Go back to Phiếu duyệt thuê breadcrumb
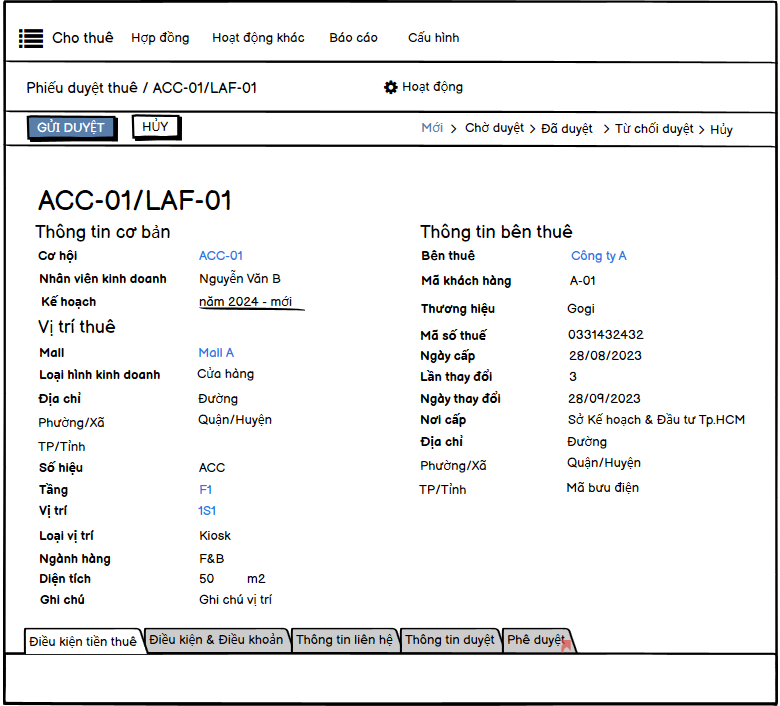Viewport: 780px width, 706px height. pos(82,88)
